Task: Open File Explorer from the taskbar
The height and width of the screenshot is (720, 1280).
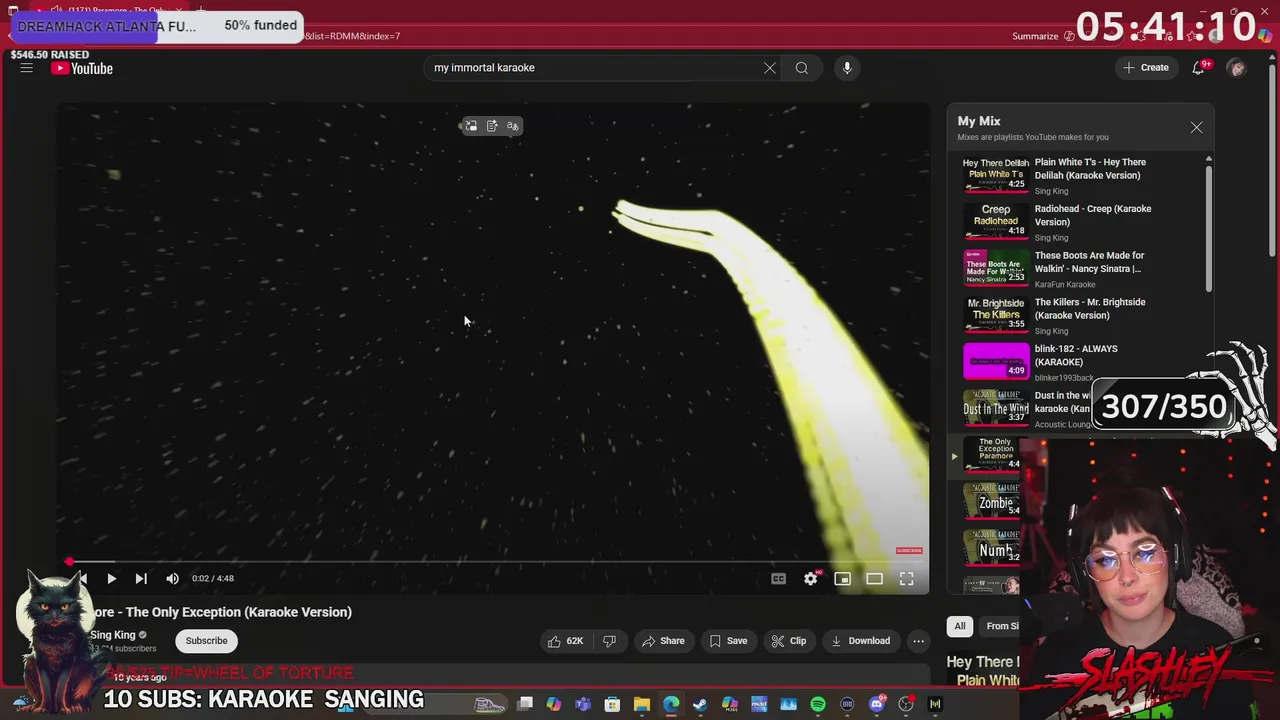Action: click(x=642, y=704)
